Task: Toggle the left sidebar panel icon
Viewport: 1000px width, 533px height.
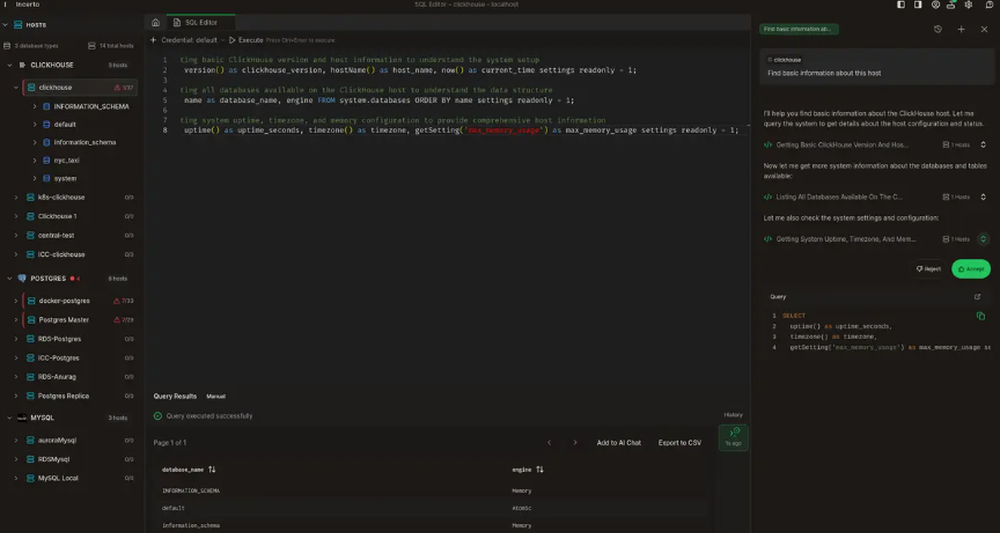Action: pos(901,4)
